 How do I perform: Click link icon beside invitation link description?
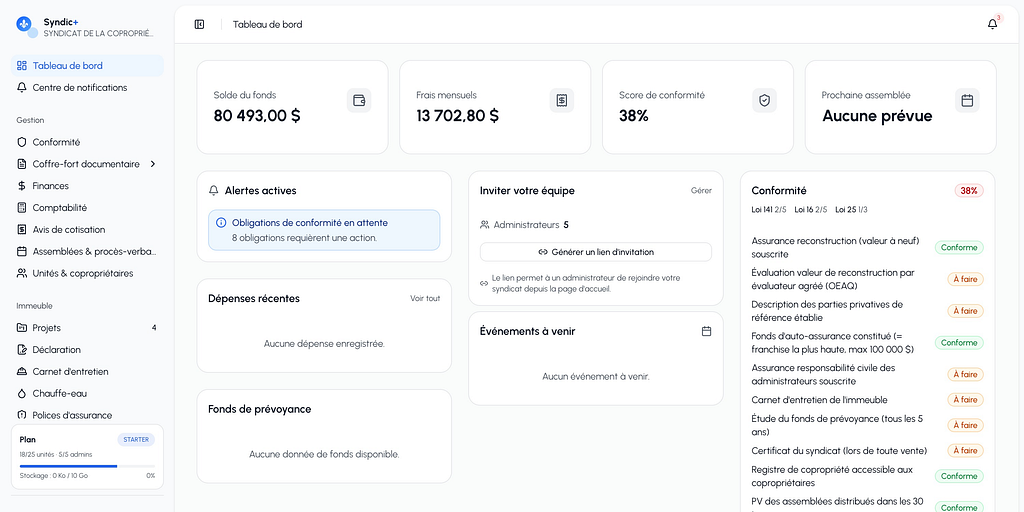[484, 283]
